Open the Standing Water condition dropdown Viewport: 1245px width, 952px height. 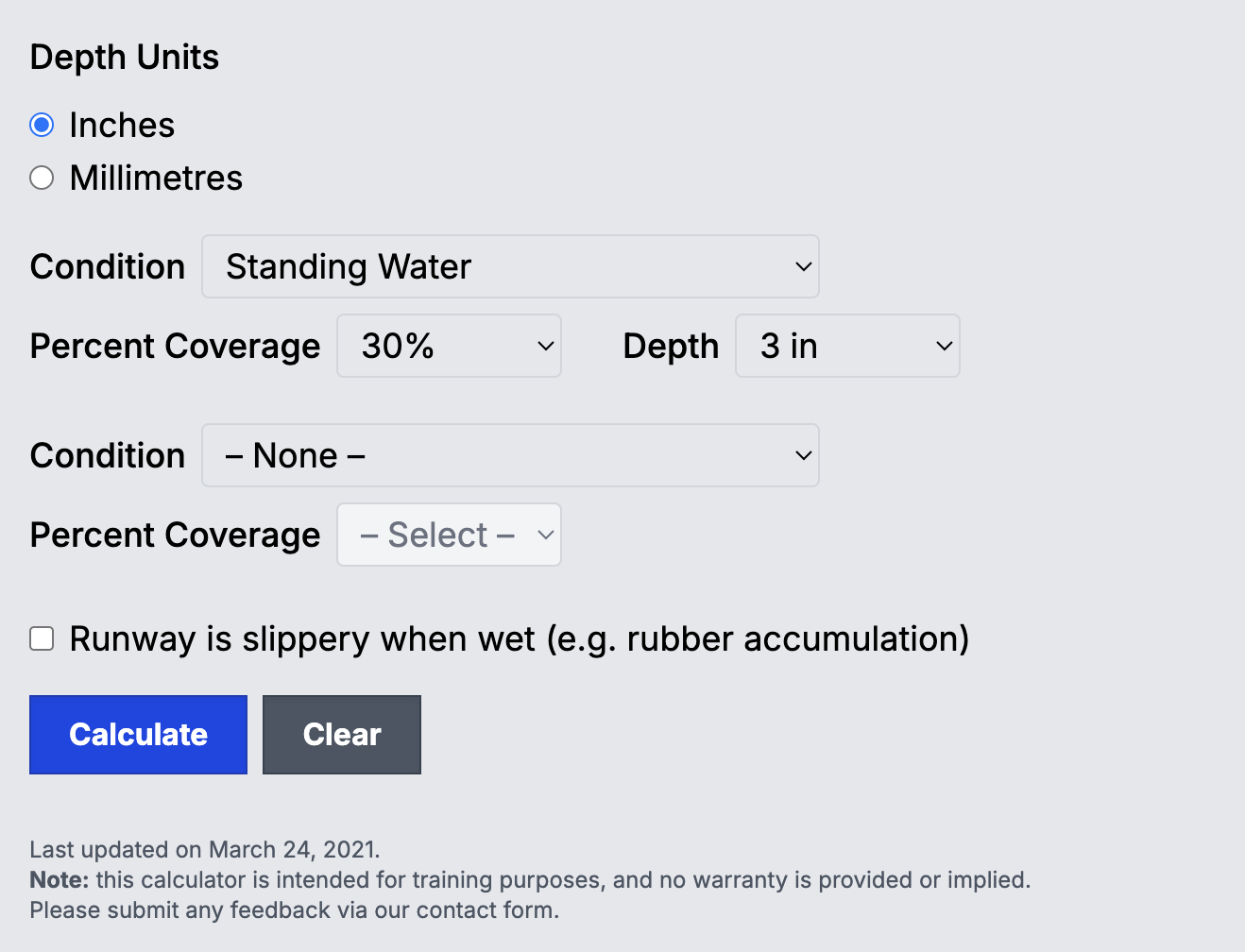[510, 266]
